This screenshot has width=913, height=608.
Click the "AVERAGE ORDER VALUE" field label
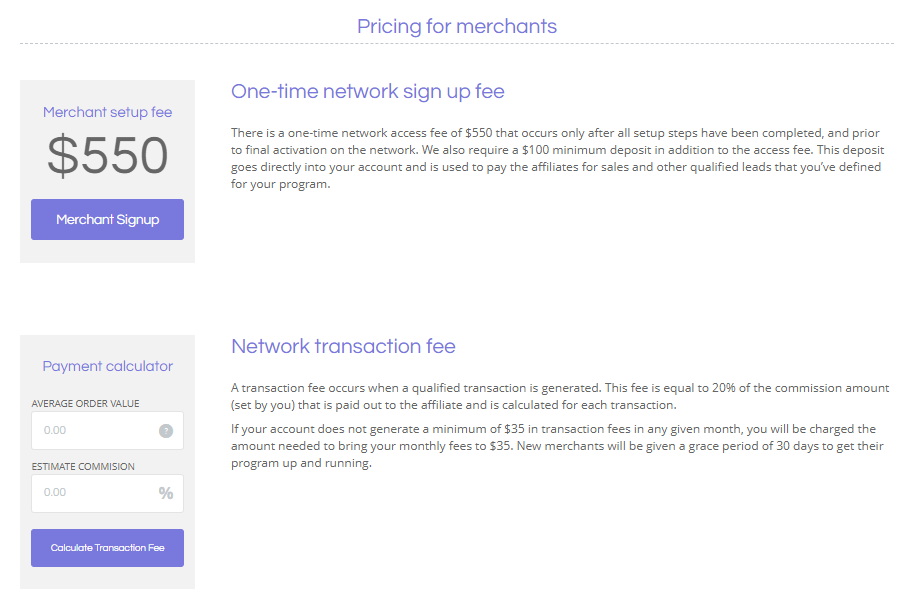85,404
